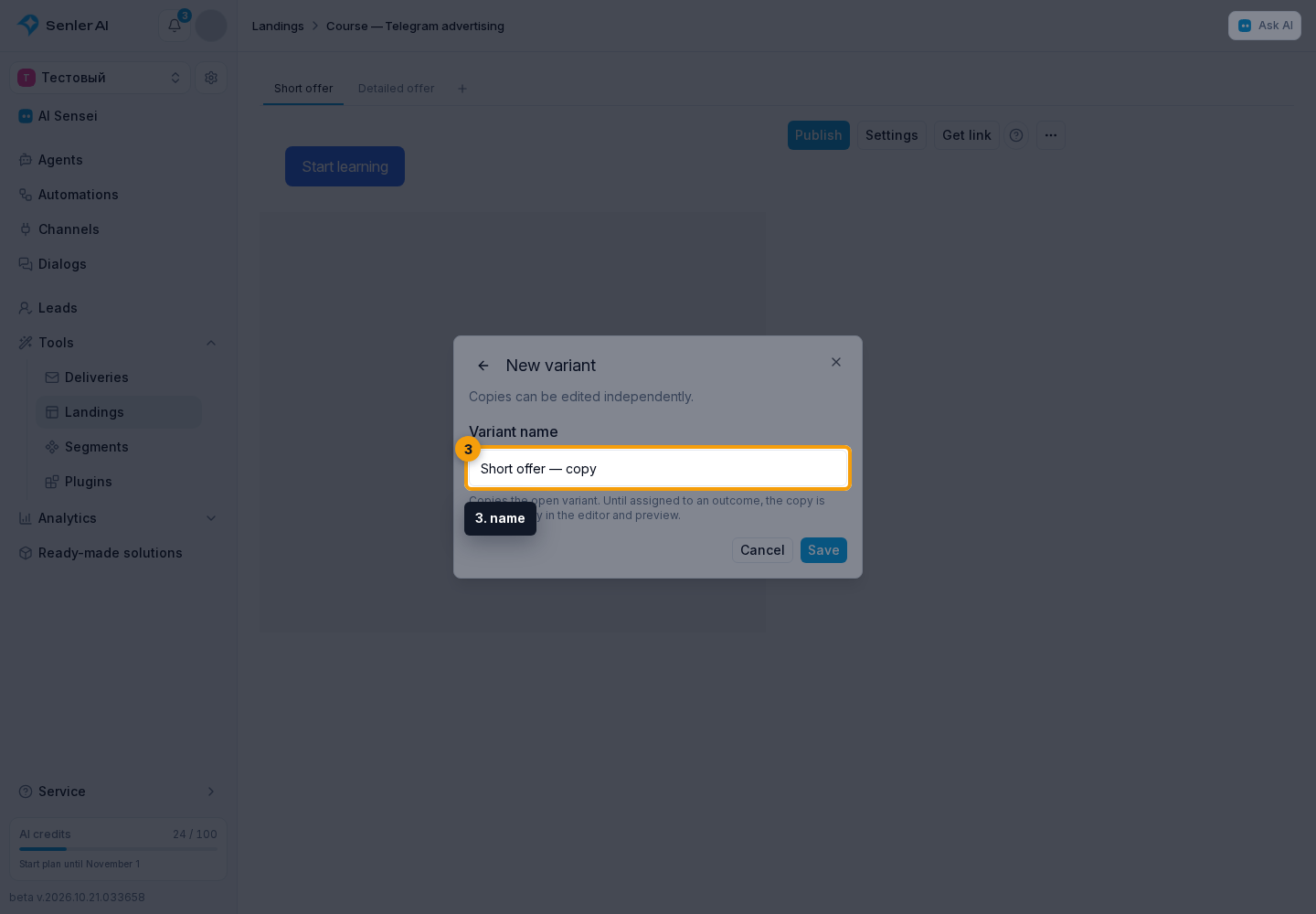Switch to the Detailed offer tab
The image size is (1316, 914).
pyautogui.click(x=396, y=89)
